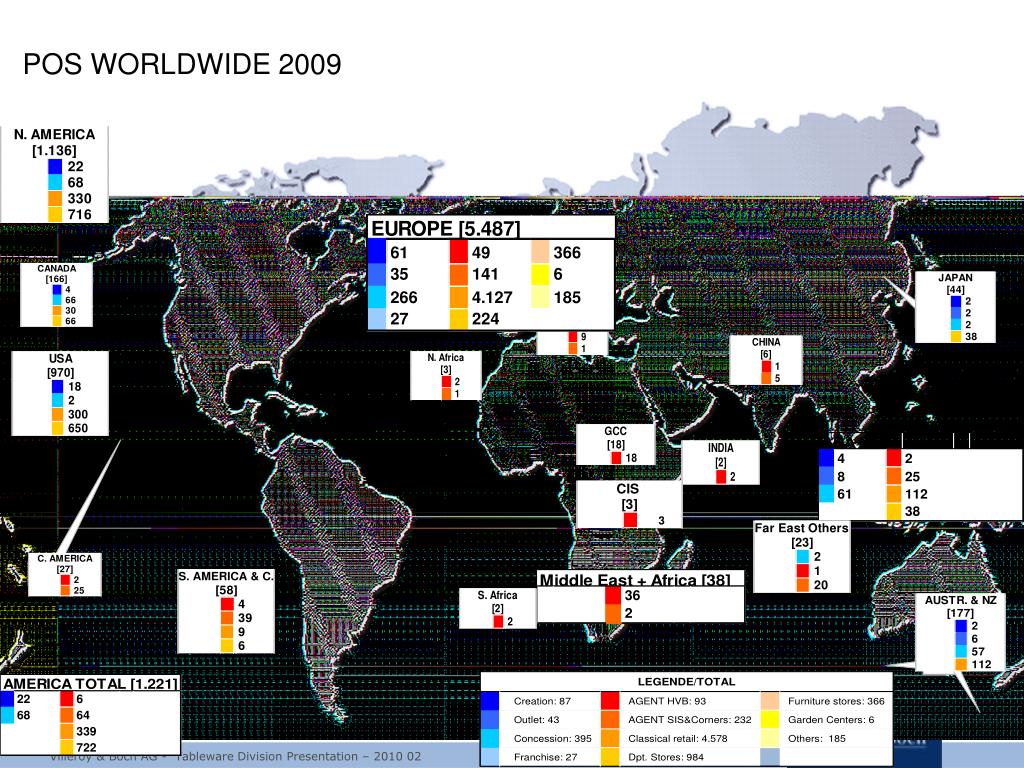Click the blue swatch beside Creation in legend
The height and width of the screenshot is (768, 1024).
tap(490, 701)
